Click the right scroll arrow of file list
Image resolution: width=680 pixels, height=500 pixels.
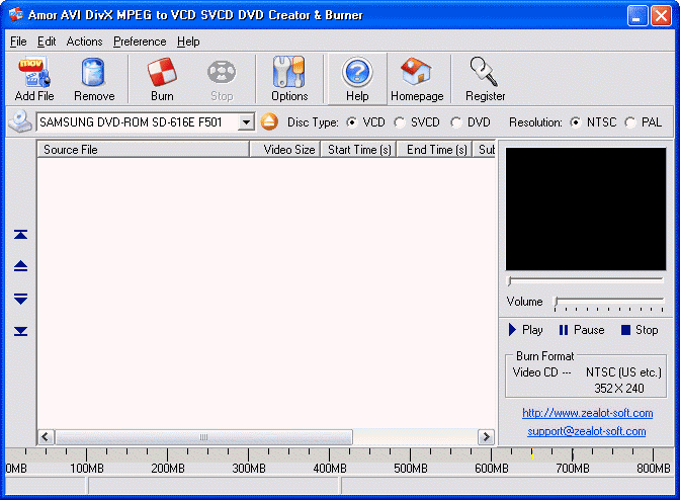tap(486, 437)
